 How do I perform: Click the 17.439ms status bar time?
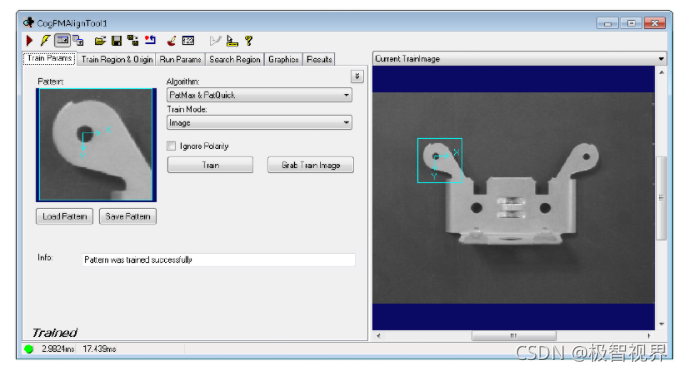(99, 349)
